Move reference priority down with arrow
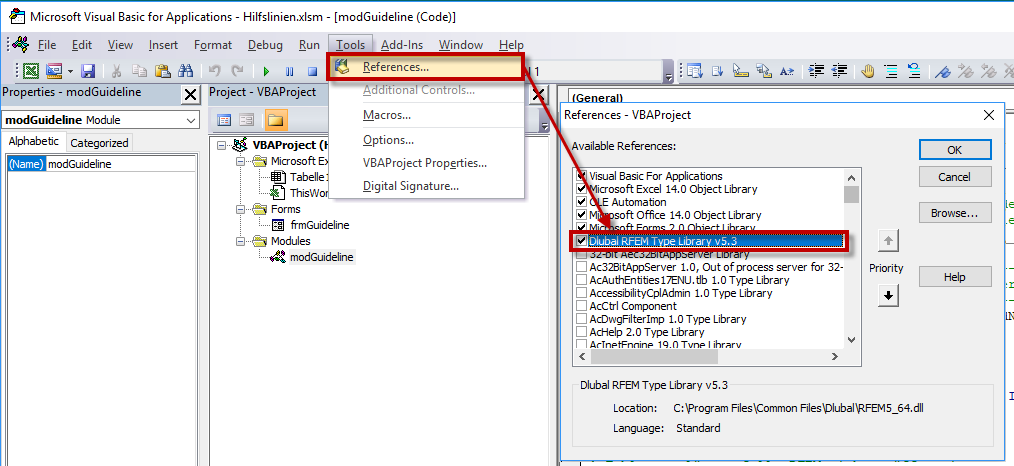 (x=889, y=295)
